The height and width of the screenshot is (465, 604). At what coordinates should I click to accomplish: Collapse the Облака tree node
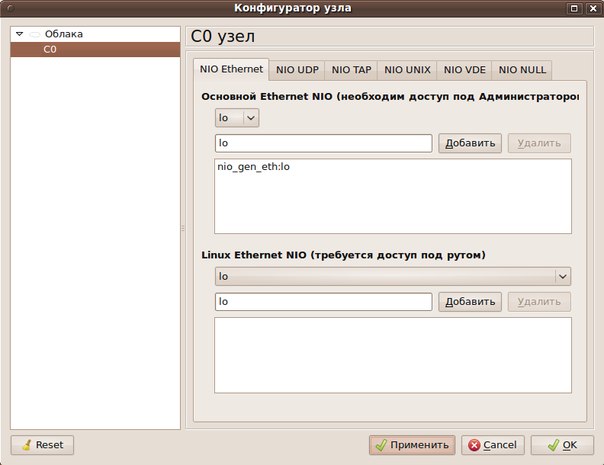(19, 34)
